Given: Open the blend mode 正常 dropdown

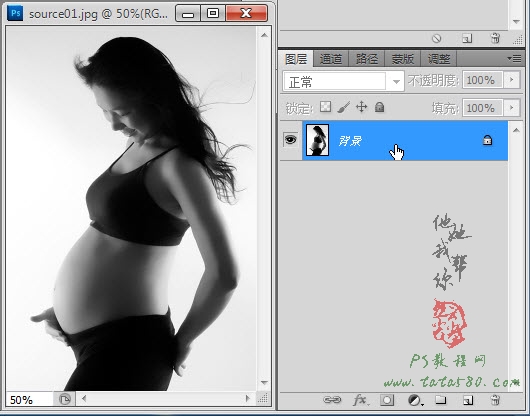Looking at the screenshot, I should [x=343, y=81].
